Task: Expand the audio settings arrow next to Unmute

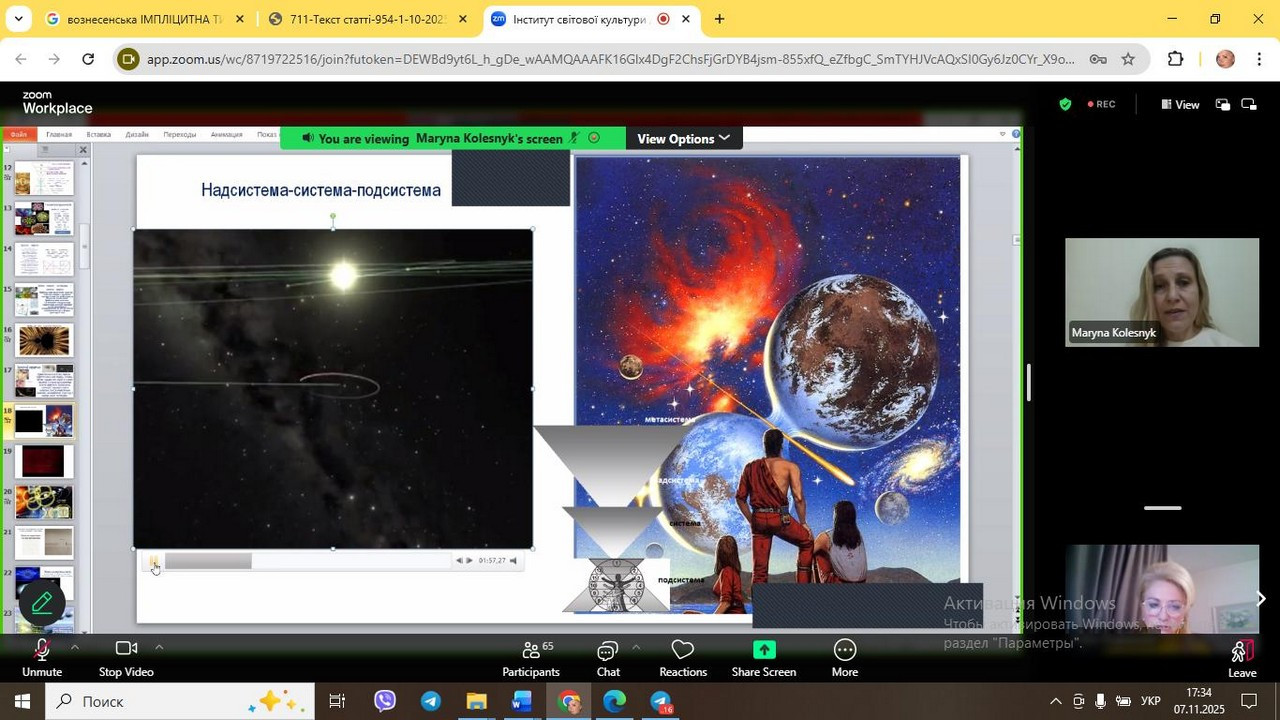Action: click(x=74, y=648)
